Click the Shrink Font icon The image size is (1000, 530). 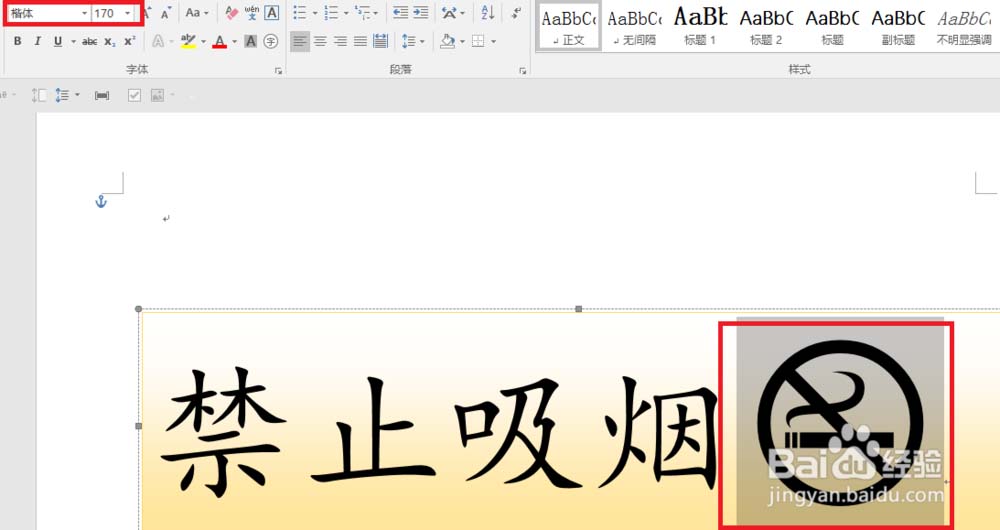tap(166, 13)
